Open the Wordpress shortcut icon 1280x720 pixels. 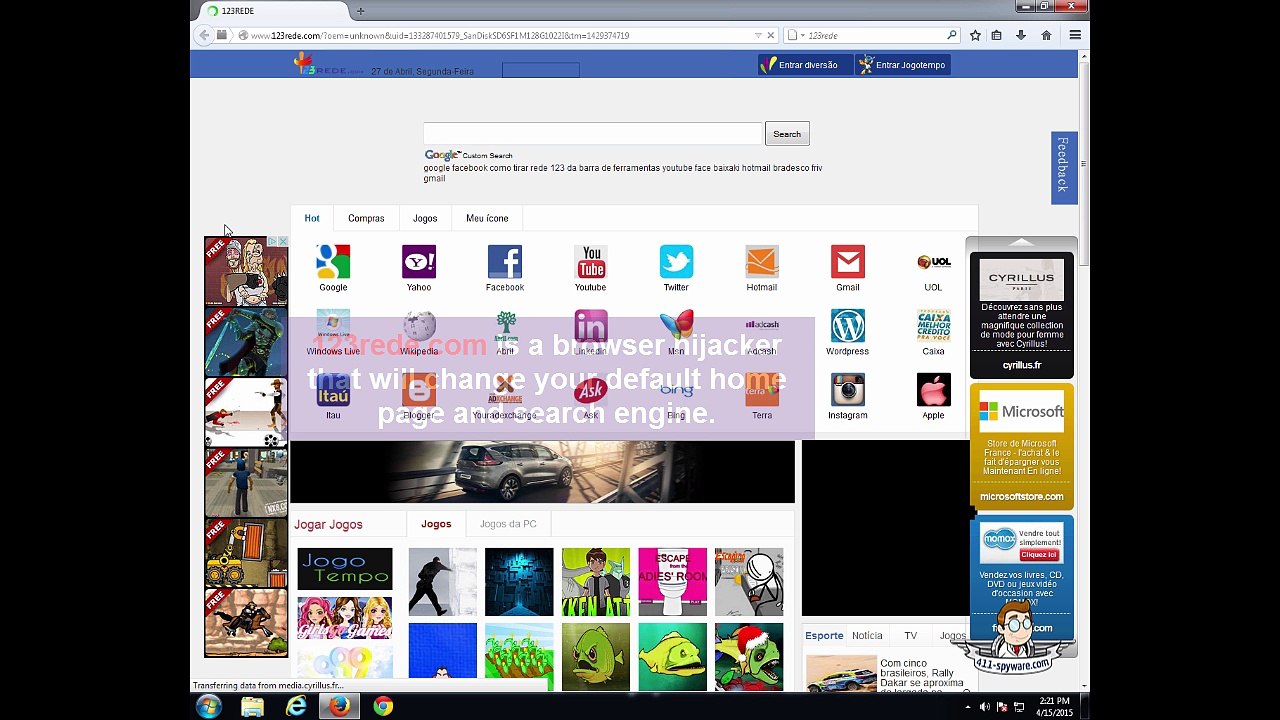click(x=848, y=326)
